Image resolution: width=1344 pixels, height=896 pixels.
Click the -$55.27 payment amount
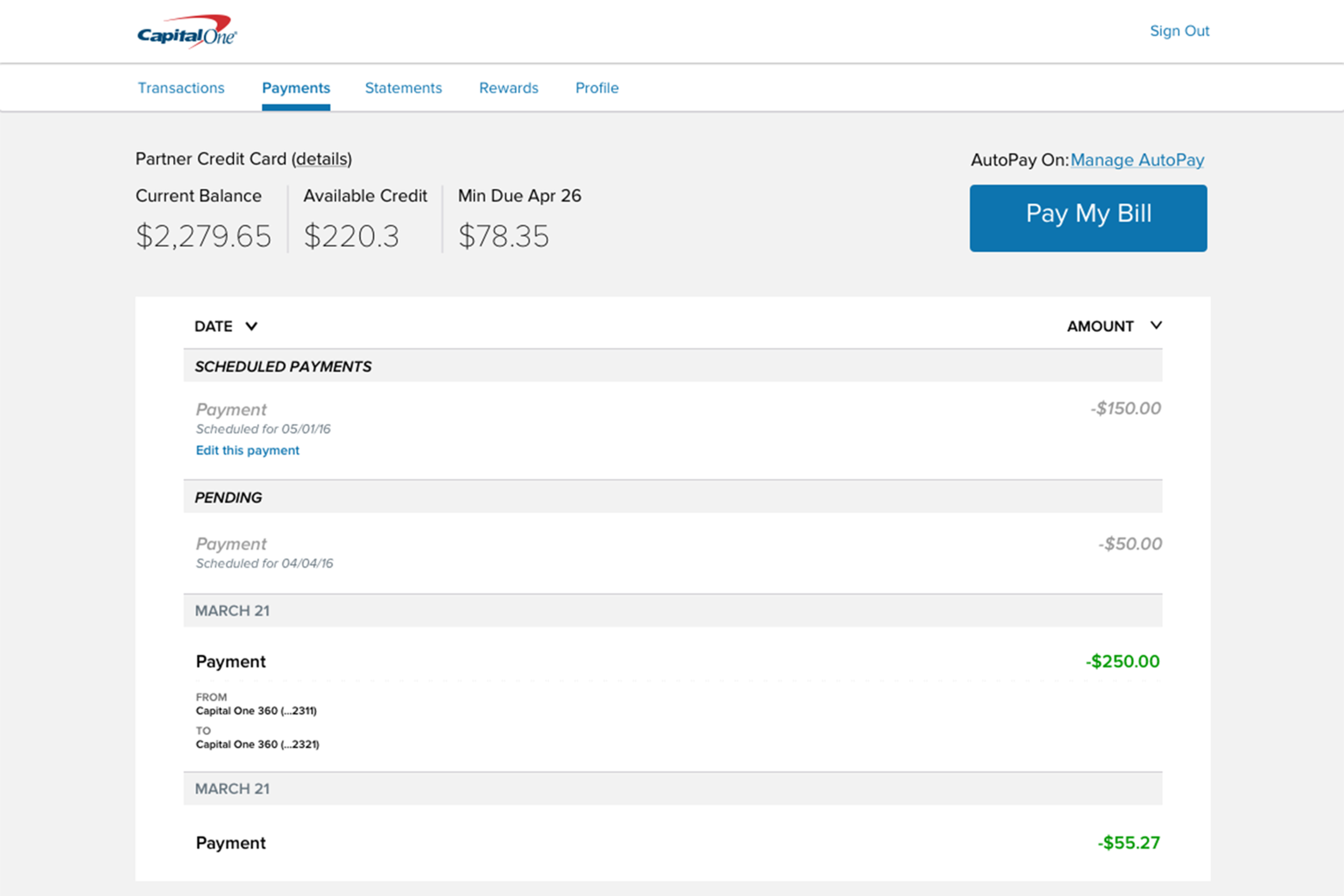click(1128, 842)
